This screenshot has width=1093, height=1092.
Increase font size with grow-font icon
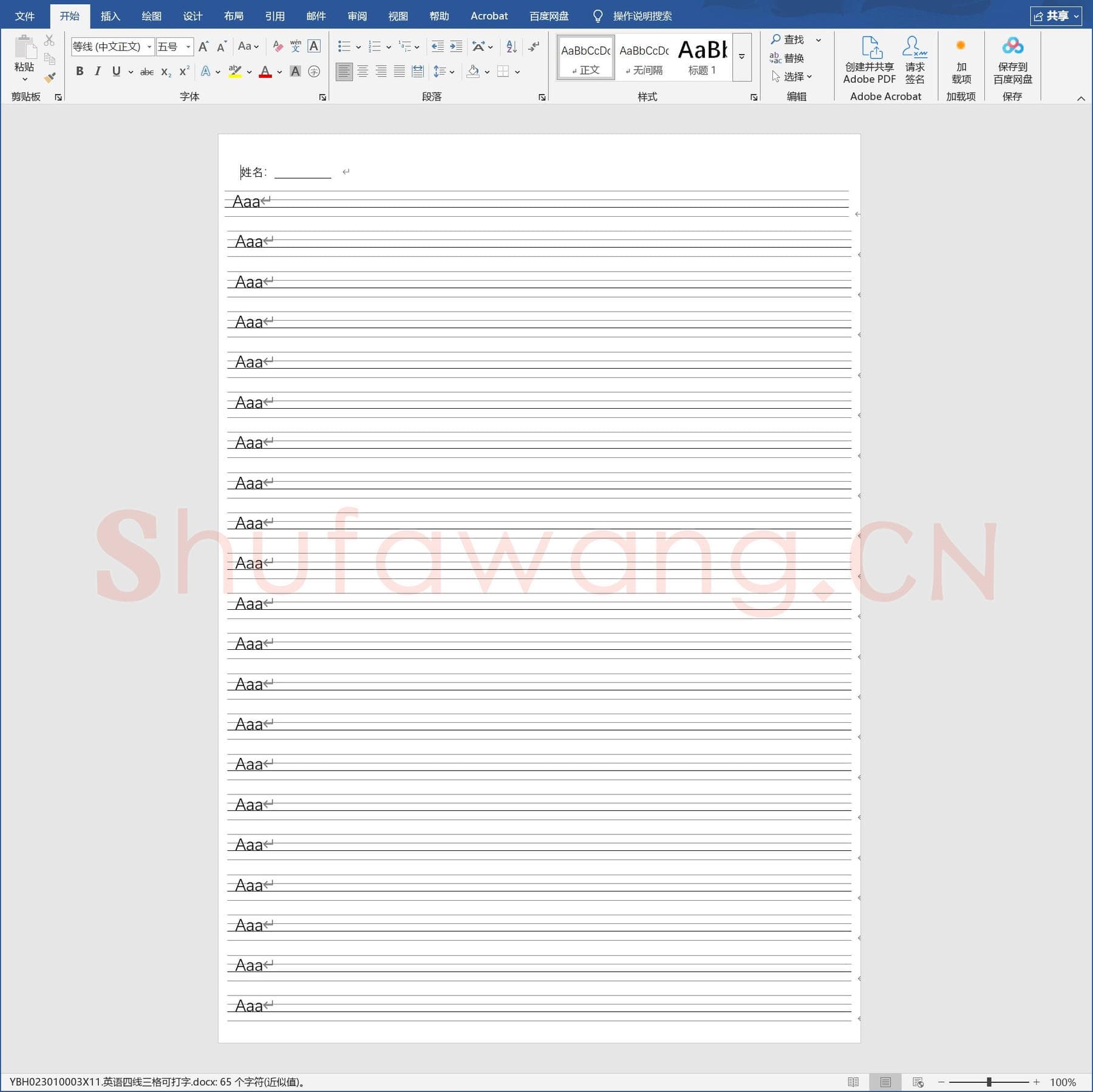[x=203, y=46]
